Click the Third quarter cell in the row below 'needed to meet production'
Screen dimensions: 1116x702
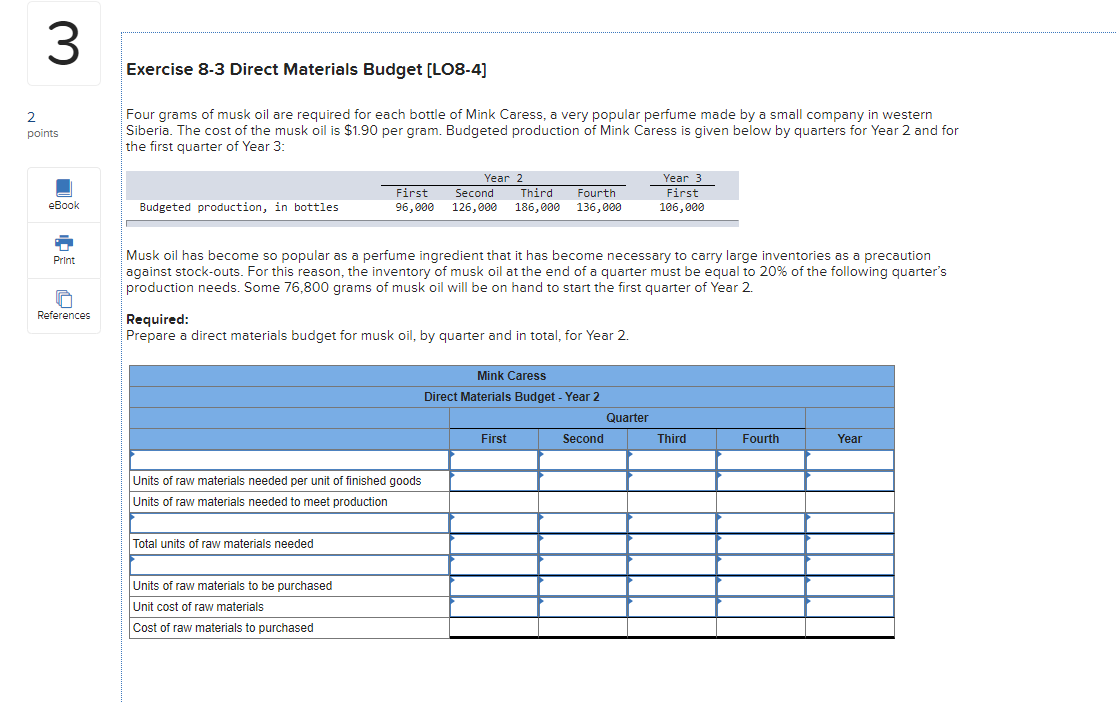671,522
